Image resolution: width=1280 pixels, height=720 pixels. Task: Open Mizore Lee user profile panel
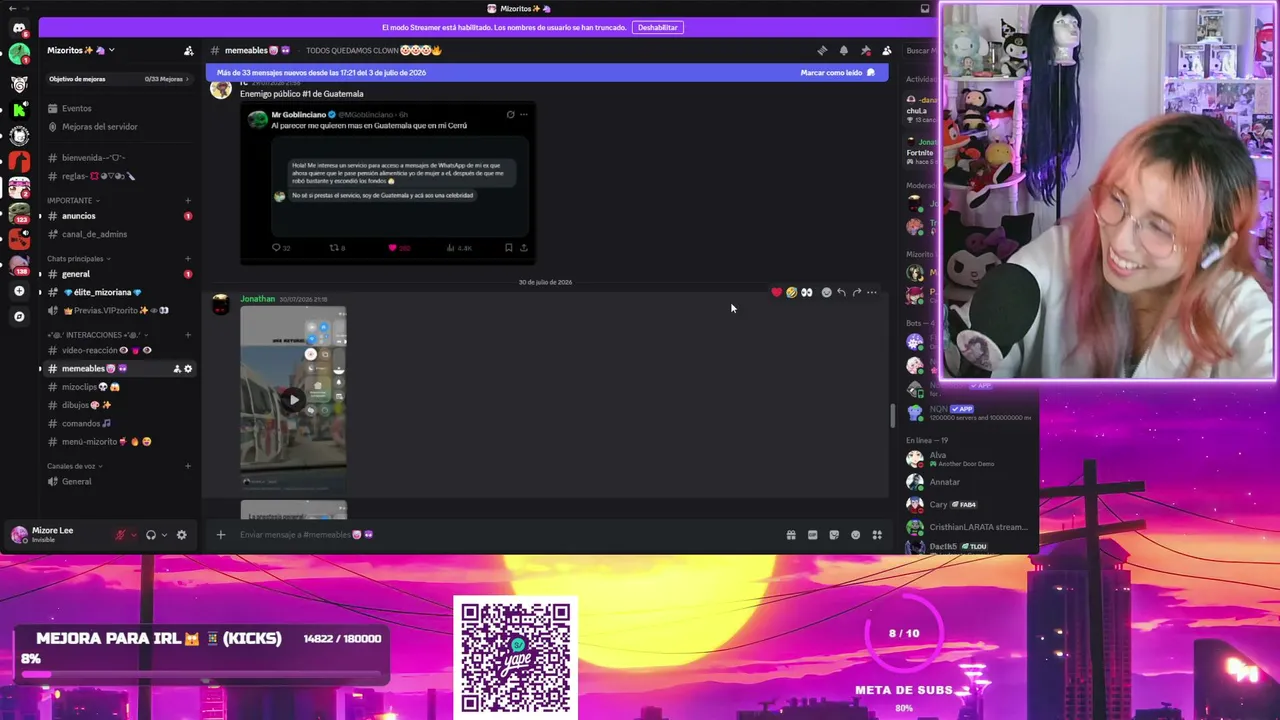(58, 535)
